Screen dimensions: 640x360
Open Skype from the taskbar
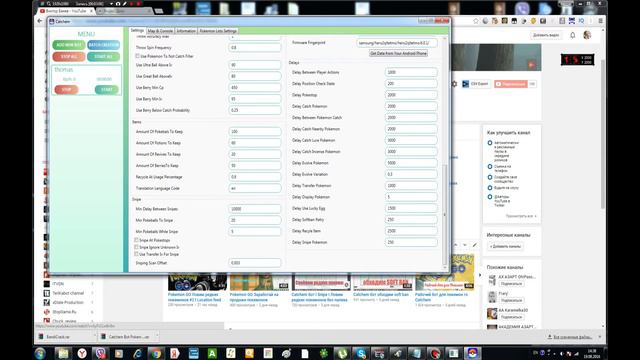pos(361,353)
